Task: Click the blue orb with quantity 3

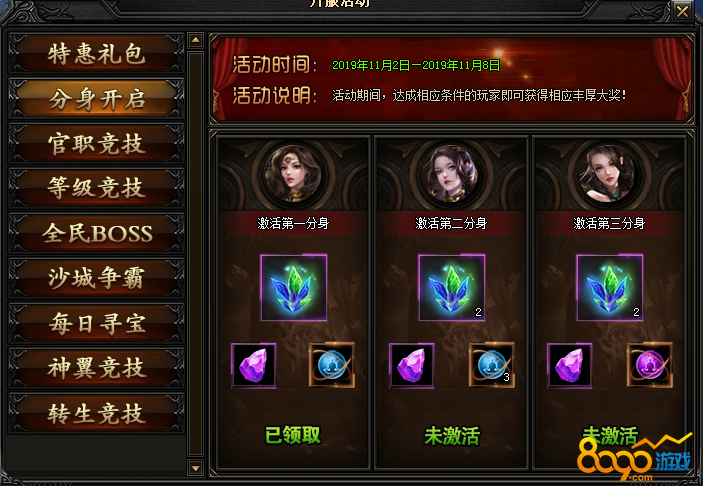Action: (491, 365)
